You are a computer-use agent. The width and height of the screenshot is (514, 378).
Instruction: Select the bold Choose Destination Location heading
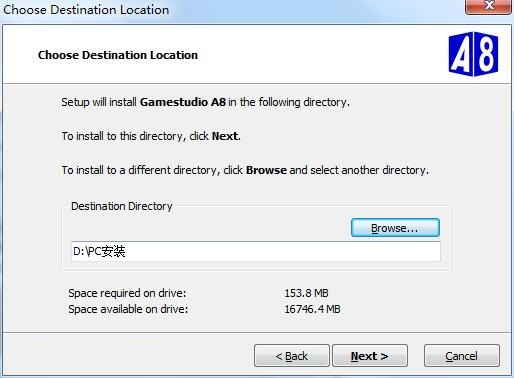coord(118,55)
